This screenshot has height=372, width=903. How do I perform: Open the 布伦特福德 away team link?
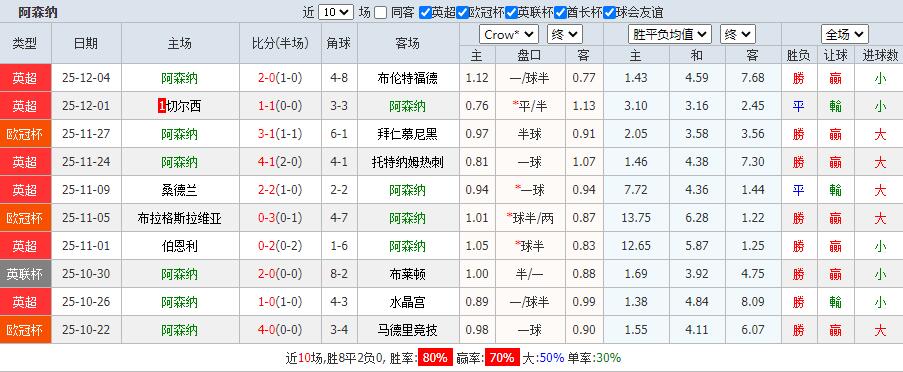tap(408, 78)
